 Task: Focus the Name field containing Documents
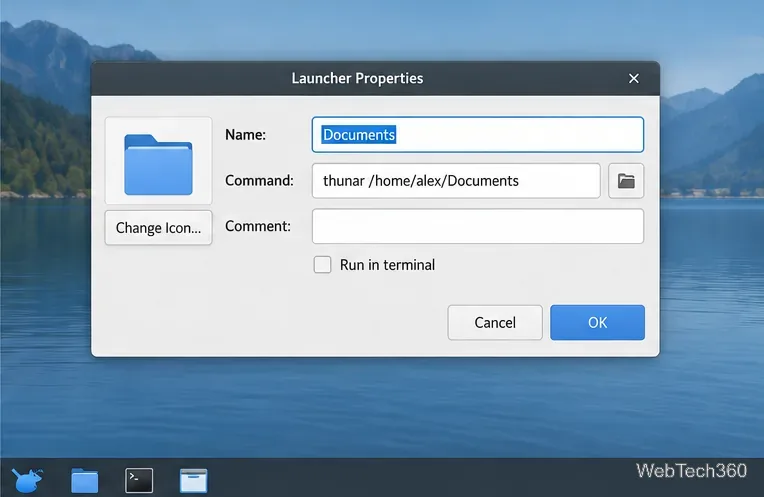point(478,134)
